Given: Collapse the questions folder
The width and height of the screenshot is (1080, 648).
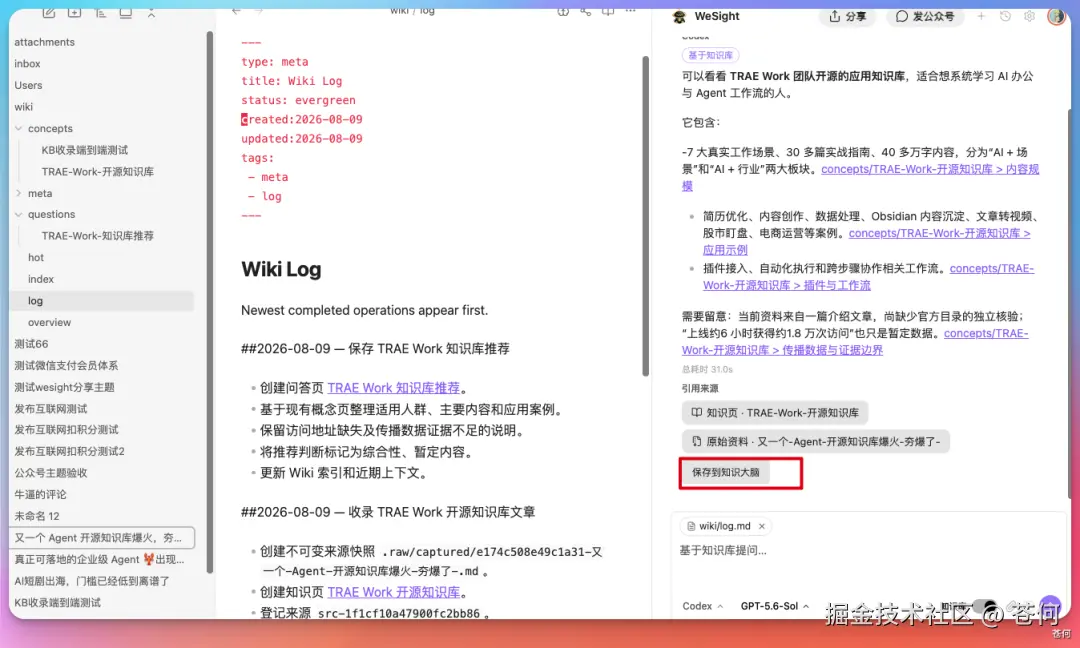Looking at the screenshot, I should (x=19, y=214).
